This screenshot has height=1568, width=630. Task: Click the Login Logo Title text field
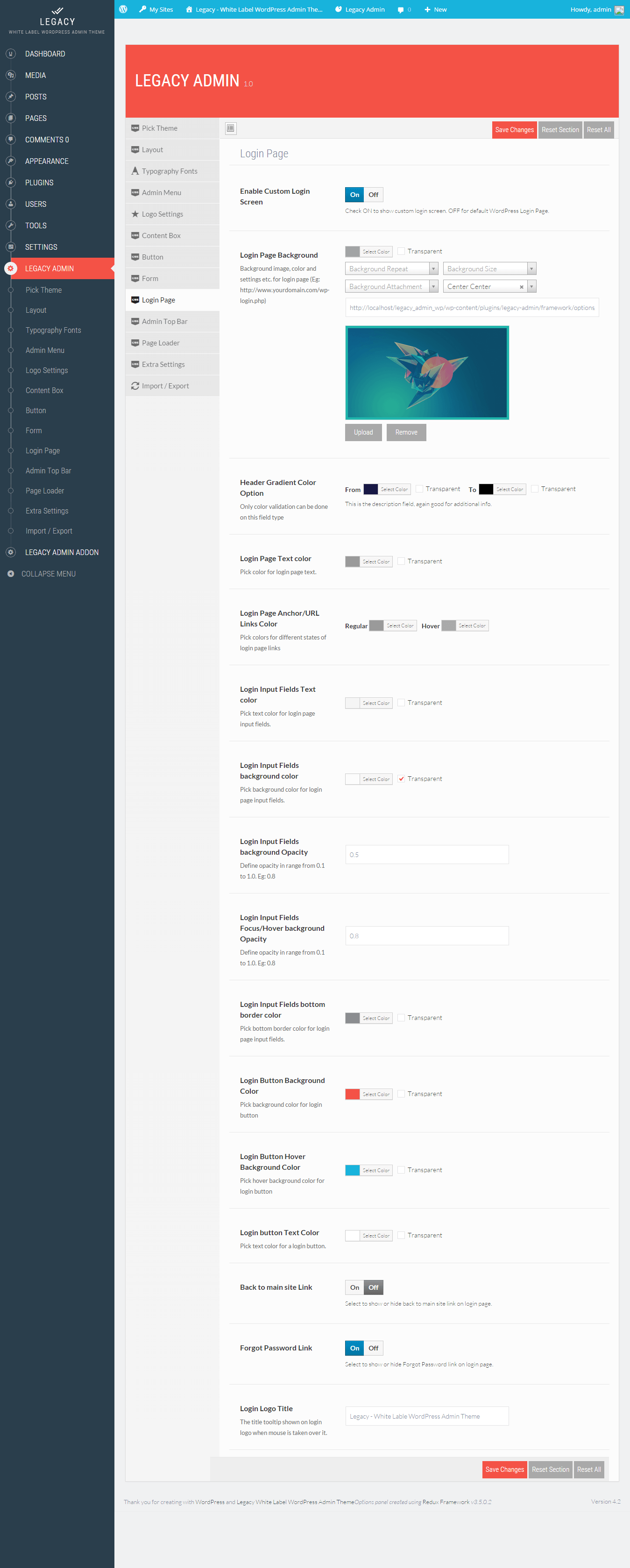click(x=427, y=1416)
